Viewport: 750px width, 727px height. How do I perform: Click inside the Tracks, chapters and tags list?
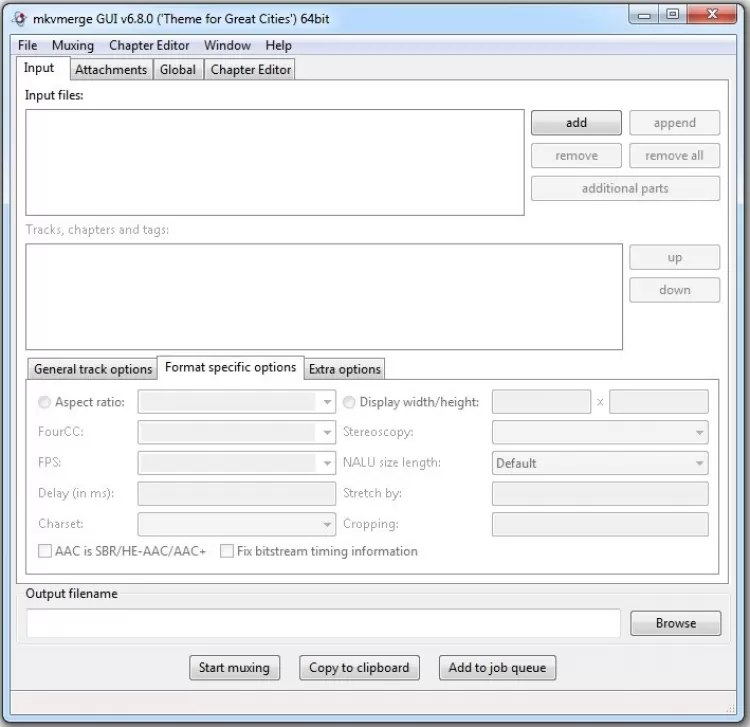(324, 297)
